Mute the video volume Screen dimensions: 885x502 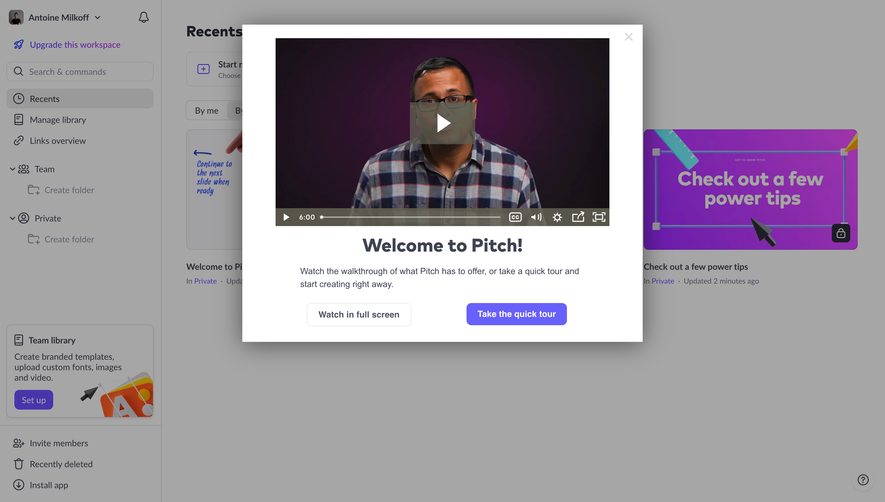pyautogui.click(x=536, y=217)
